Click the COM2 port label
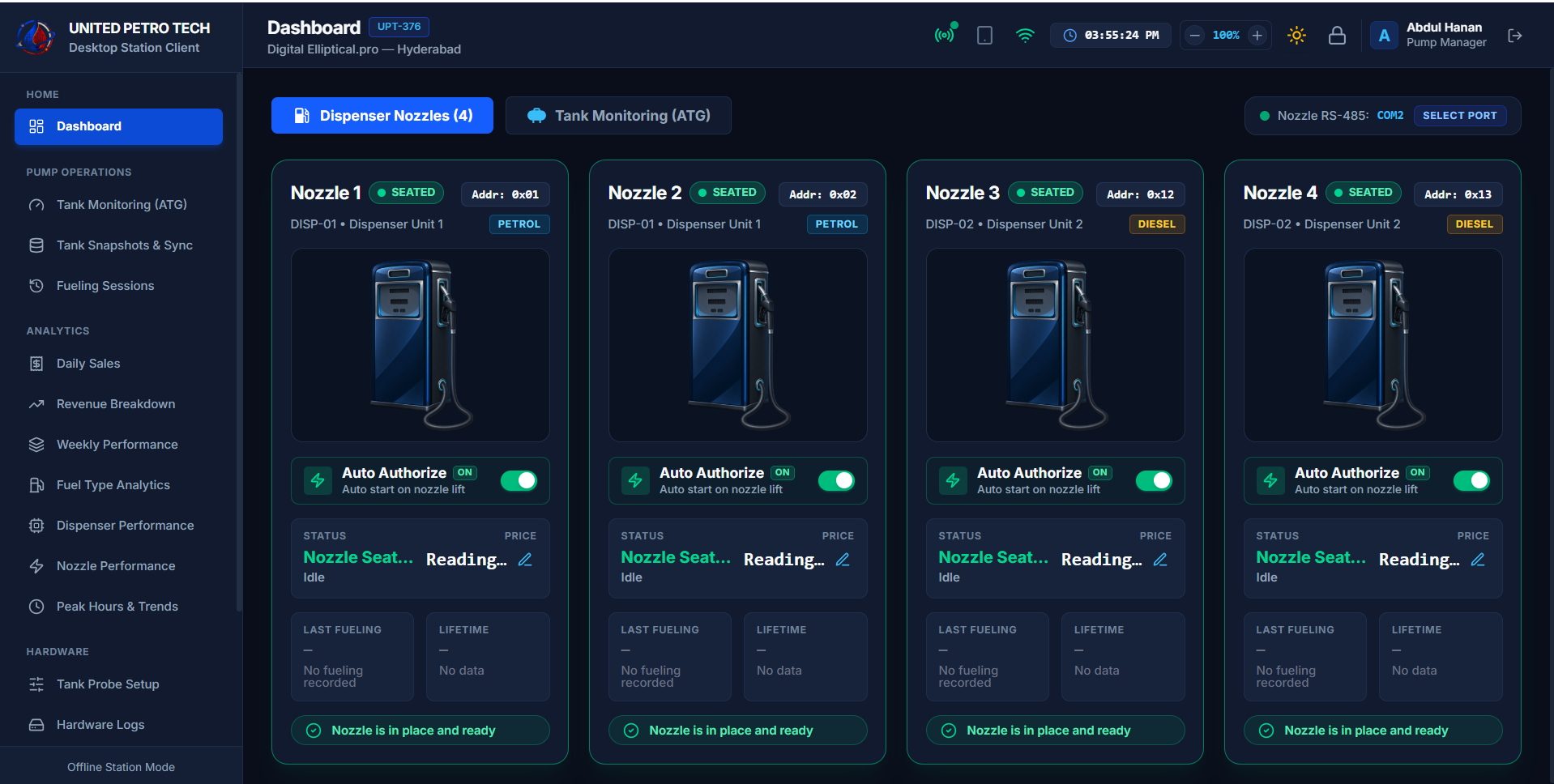 [x=1390, y=116]
